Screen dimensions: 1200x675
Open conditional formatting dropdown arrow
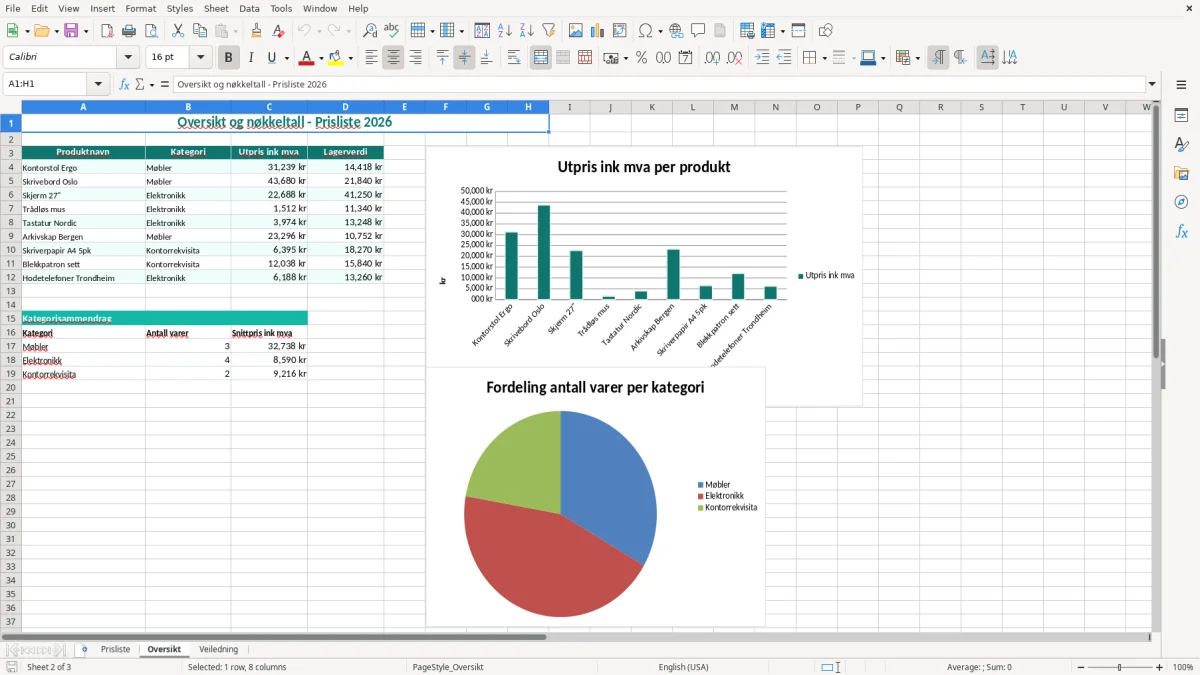(x=917, y=58)
